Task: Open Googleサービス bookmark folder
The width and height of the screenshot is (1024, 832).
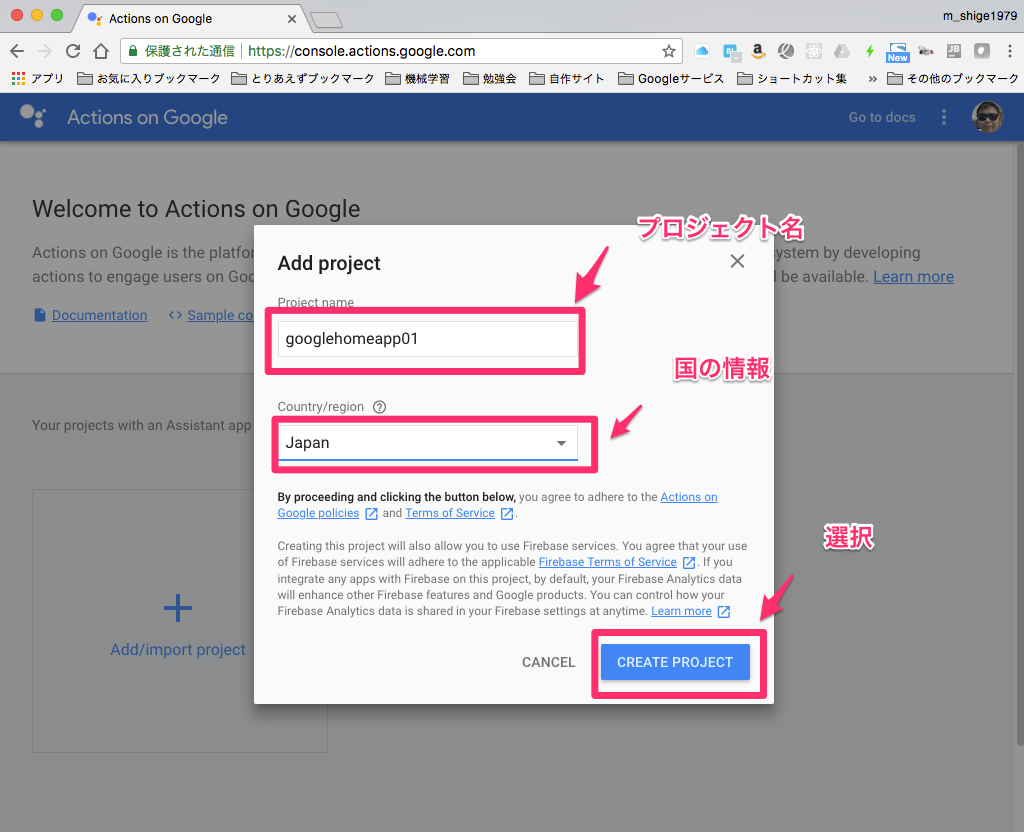Action: point(671,78)
